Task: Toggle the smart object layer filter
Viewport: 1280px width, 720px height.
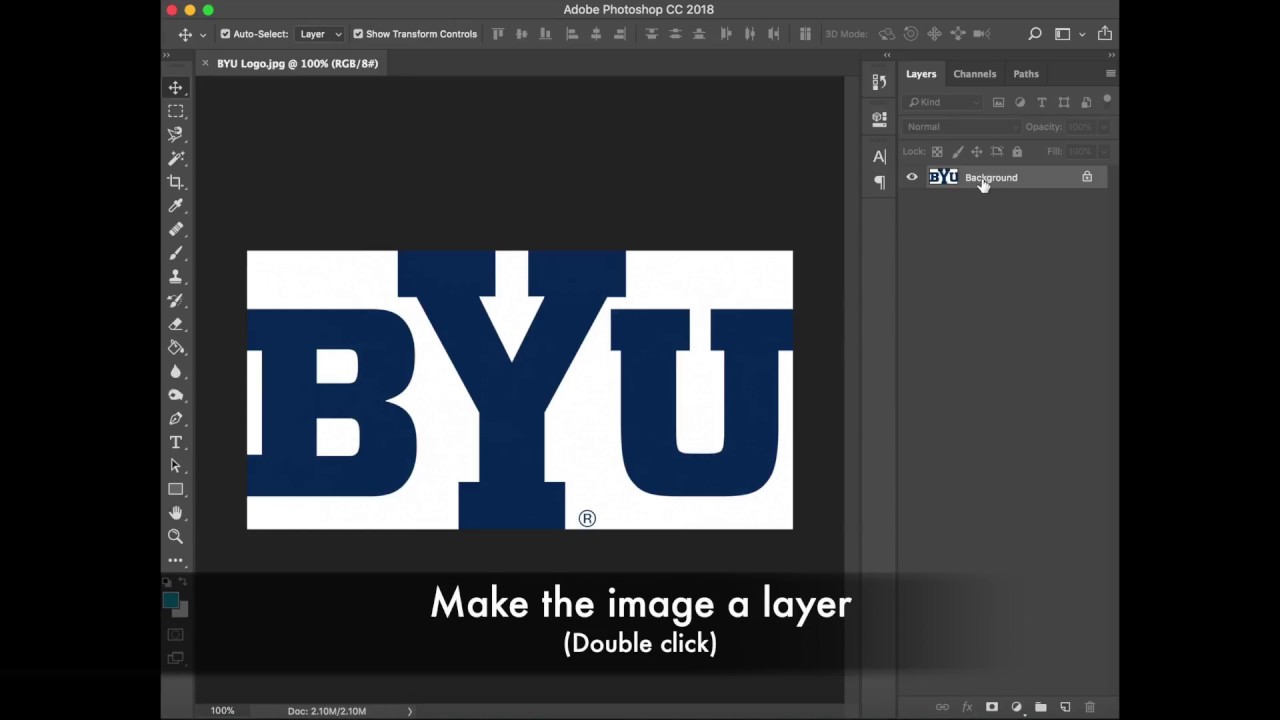Action: [1086, 102]
